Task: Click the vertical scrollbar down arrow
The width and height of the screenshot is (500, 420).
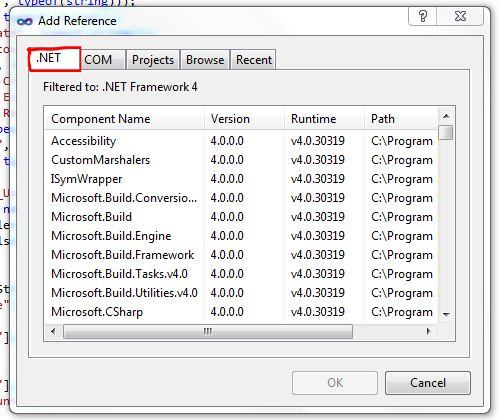Action: point(446,314)
